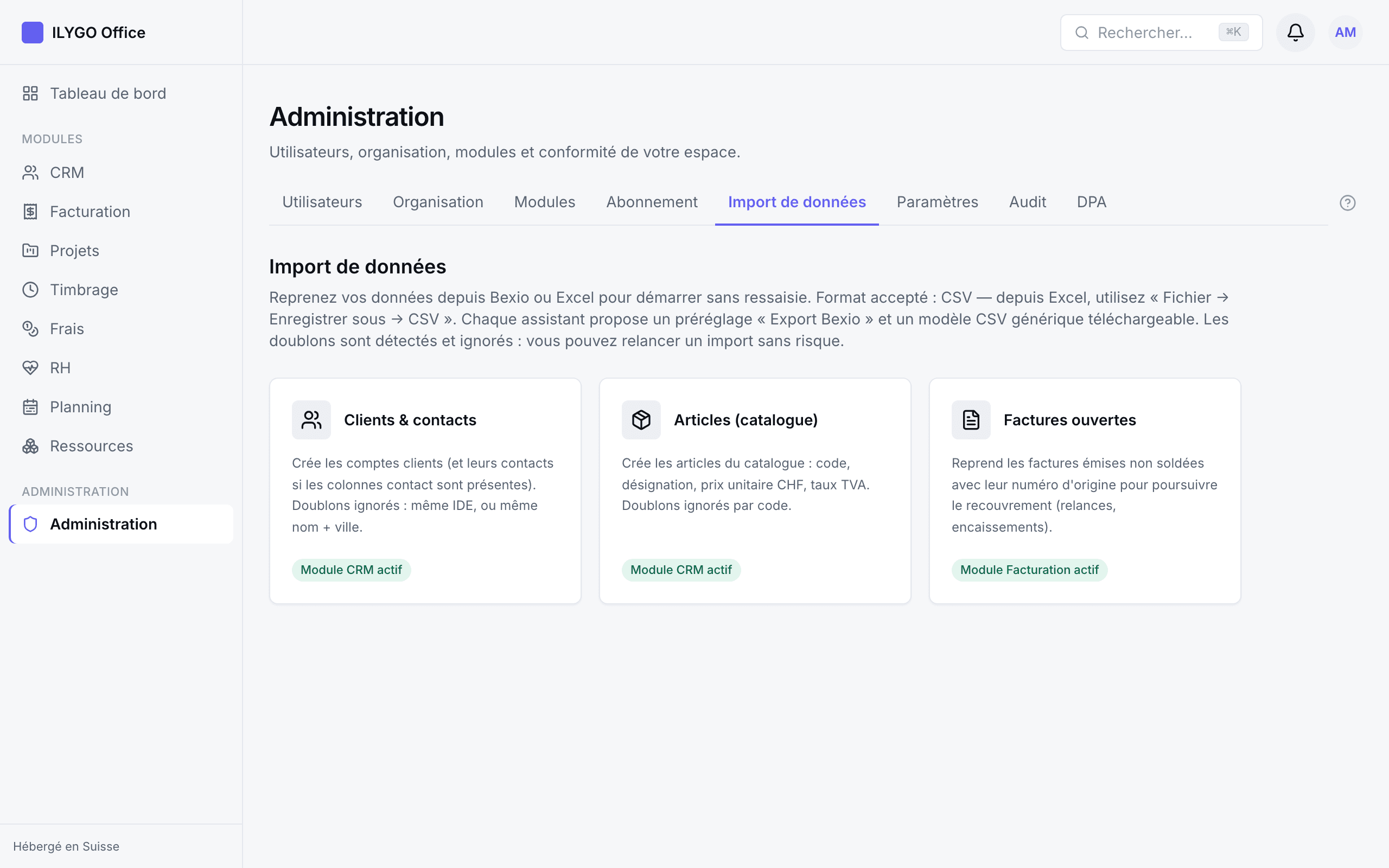1389x868 pixels.
Task: Click the help question mark icon
Action: point(1347,203)
